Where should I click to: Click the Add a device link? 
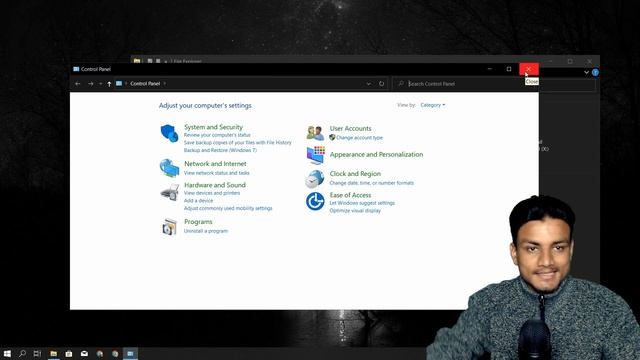198,201
